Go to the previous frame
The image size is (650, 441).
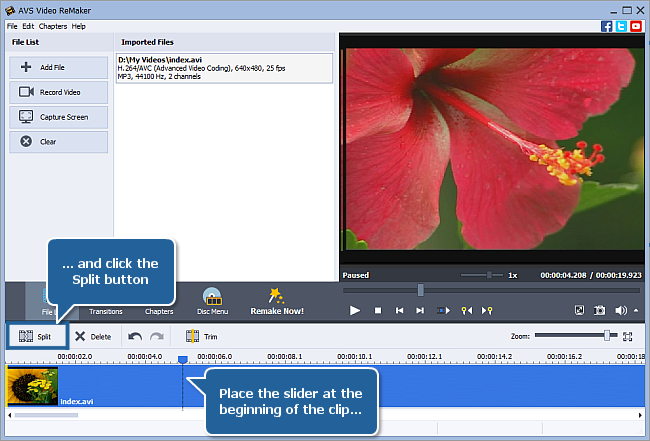pos(400,310)
